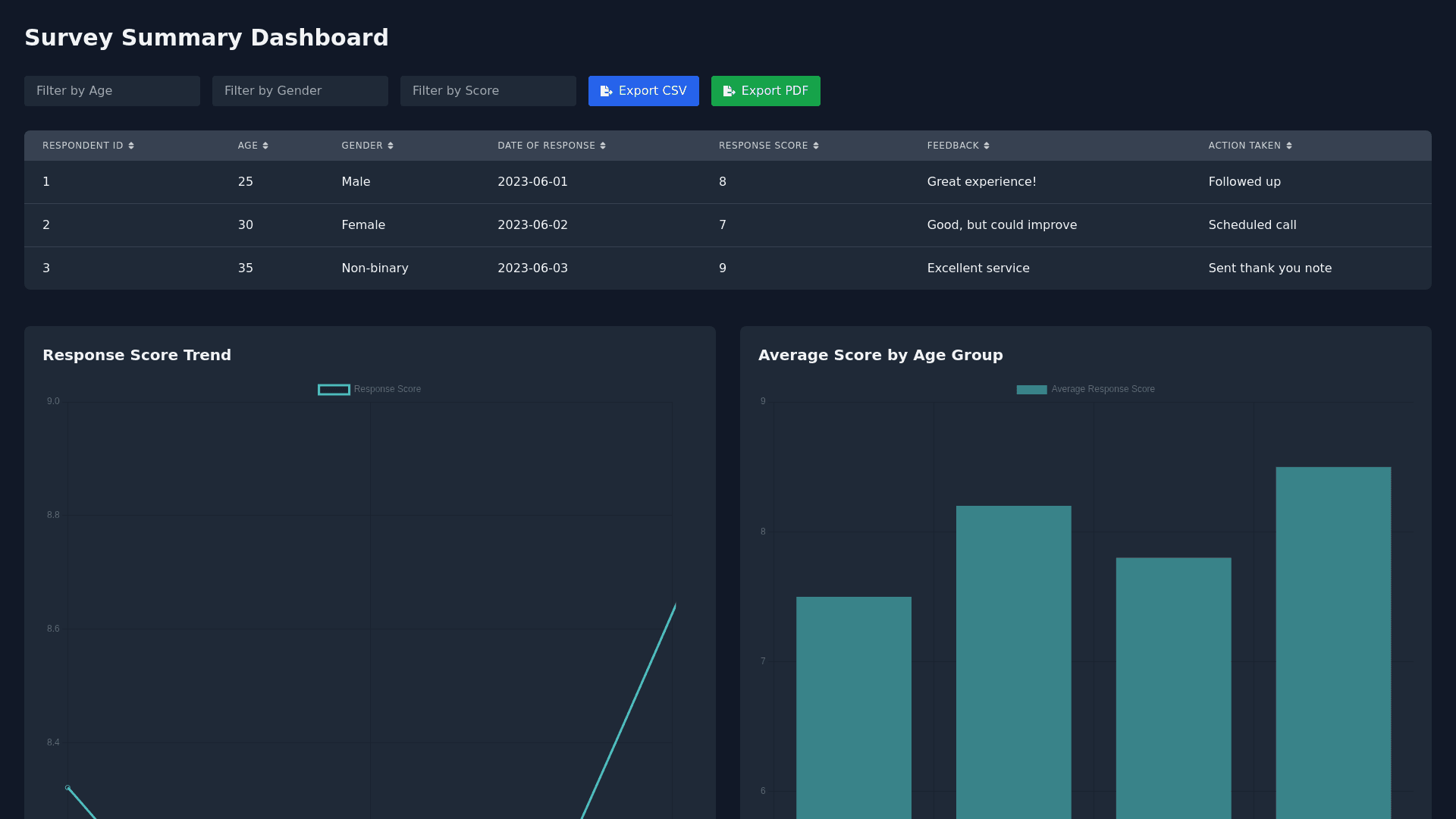Click the Date of Response sort icon
This screenshot has height=819, width=1456.
click(603, 146)
